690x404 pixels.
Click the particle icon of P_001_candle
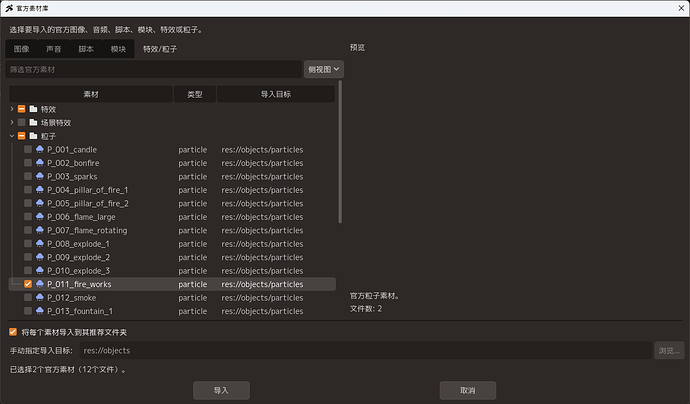[40, 149]
